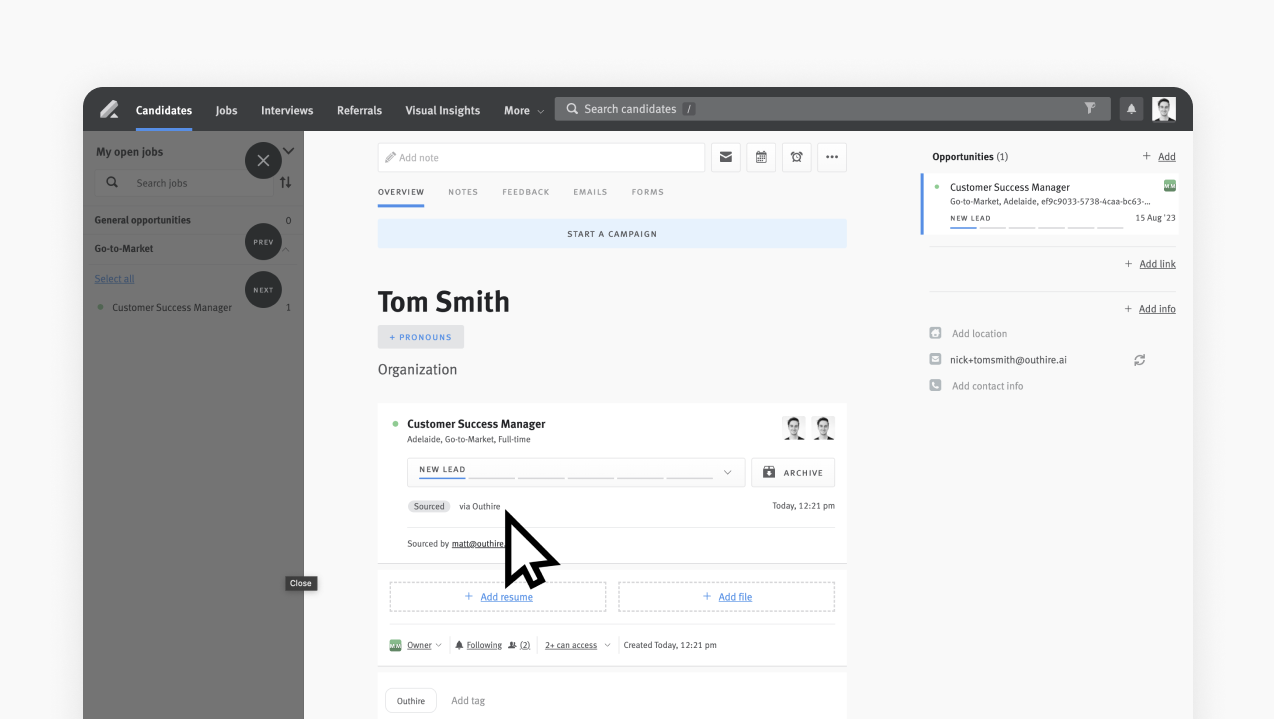This screenshot has height=720, width=1274.
Task: Open the matt@outhire sourced-by link
Action: (478, 544)
